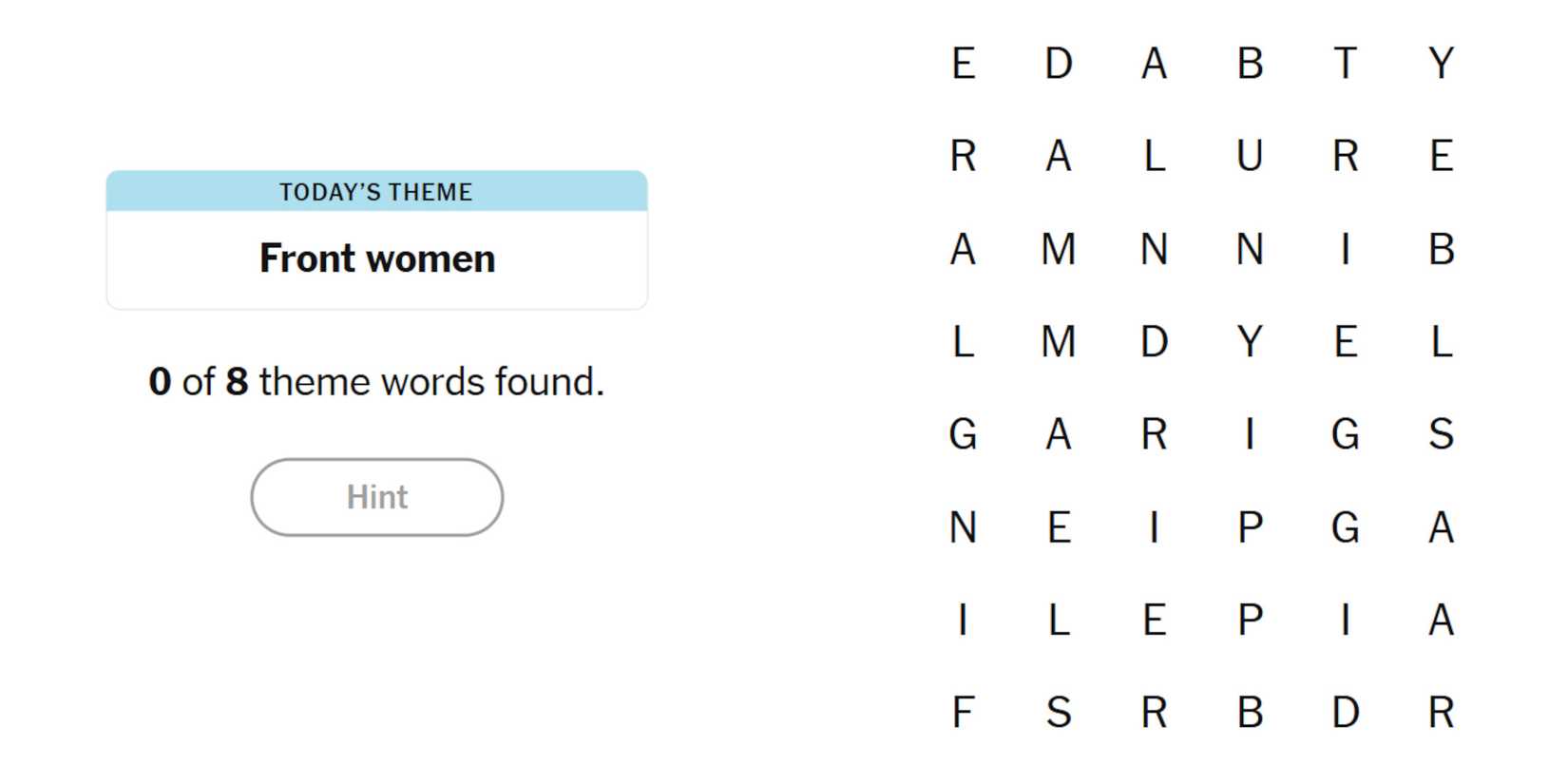Select the S in the rightmost column
1568x784 pixels.
(x=1441, y=434)
